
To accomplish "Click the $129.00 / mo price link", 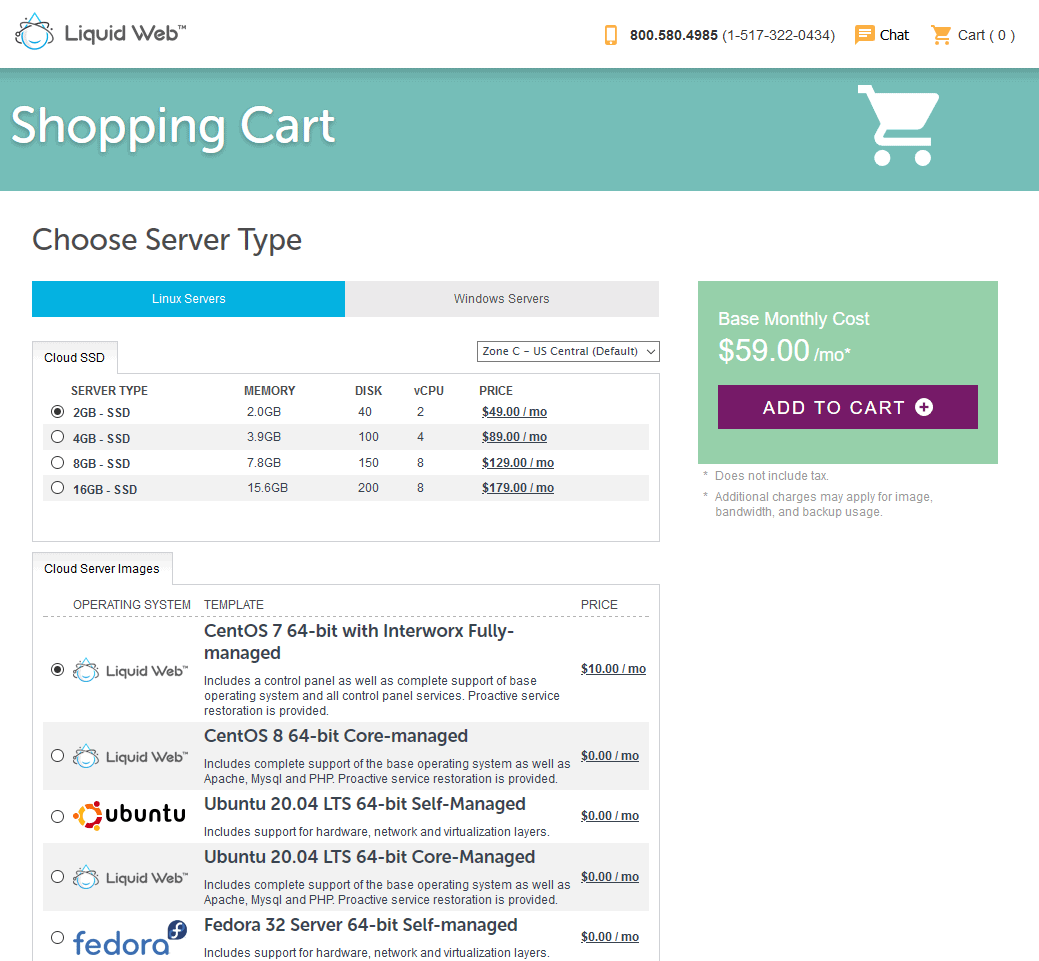I will 518,463.
